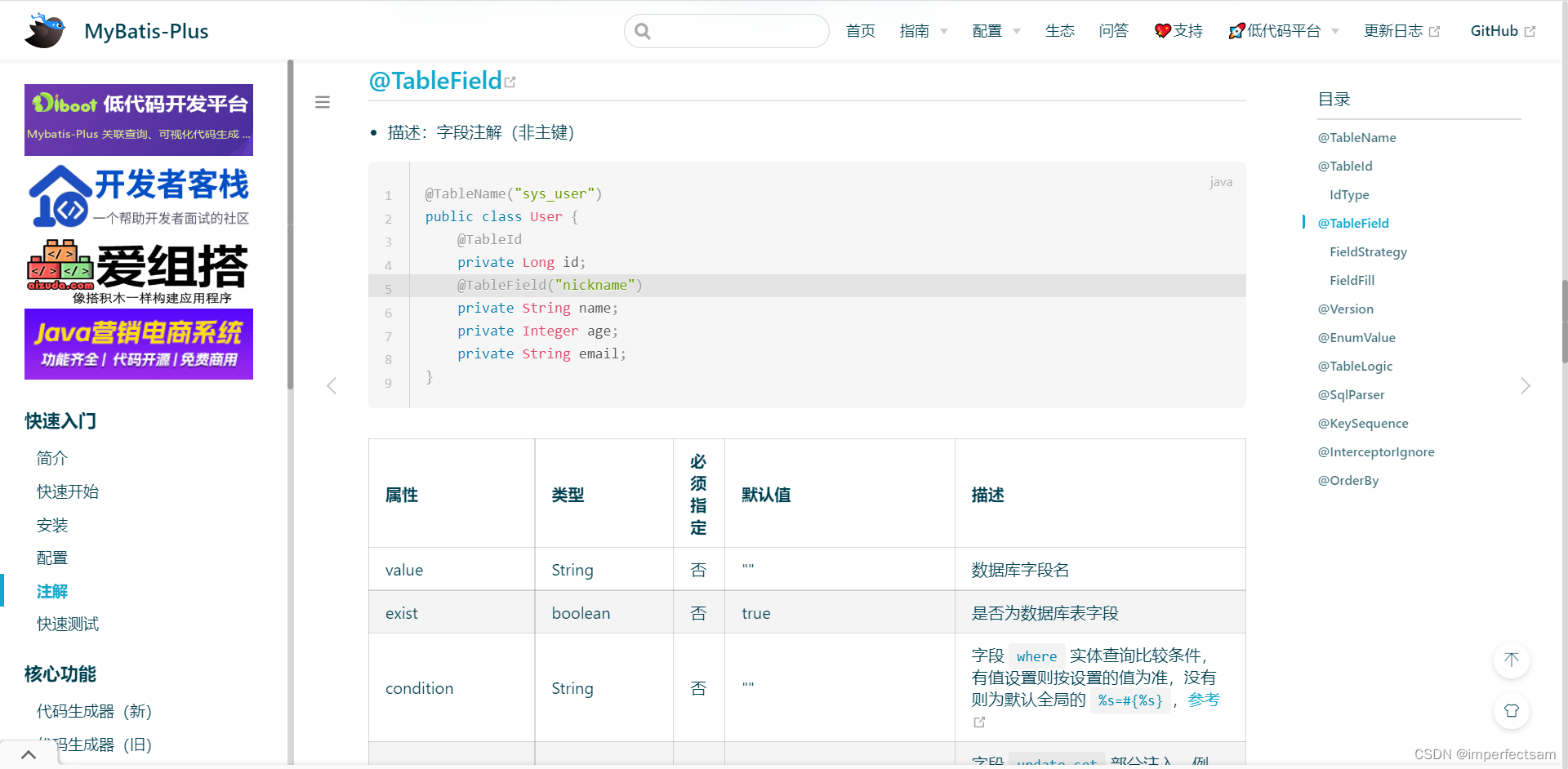Expand the 低代码平台 dropdown arrow

1335,32
